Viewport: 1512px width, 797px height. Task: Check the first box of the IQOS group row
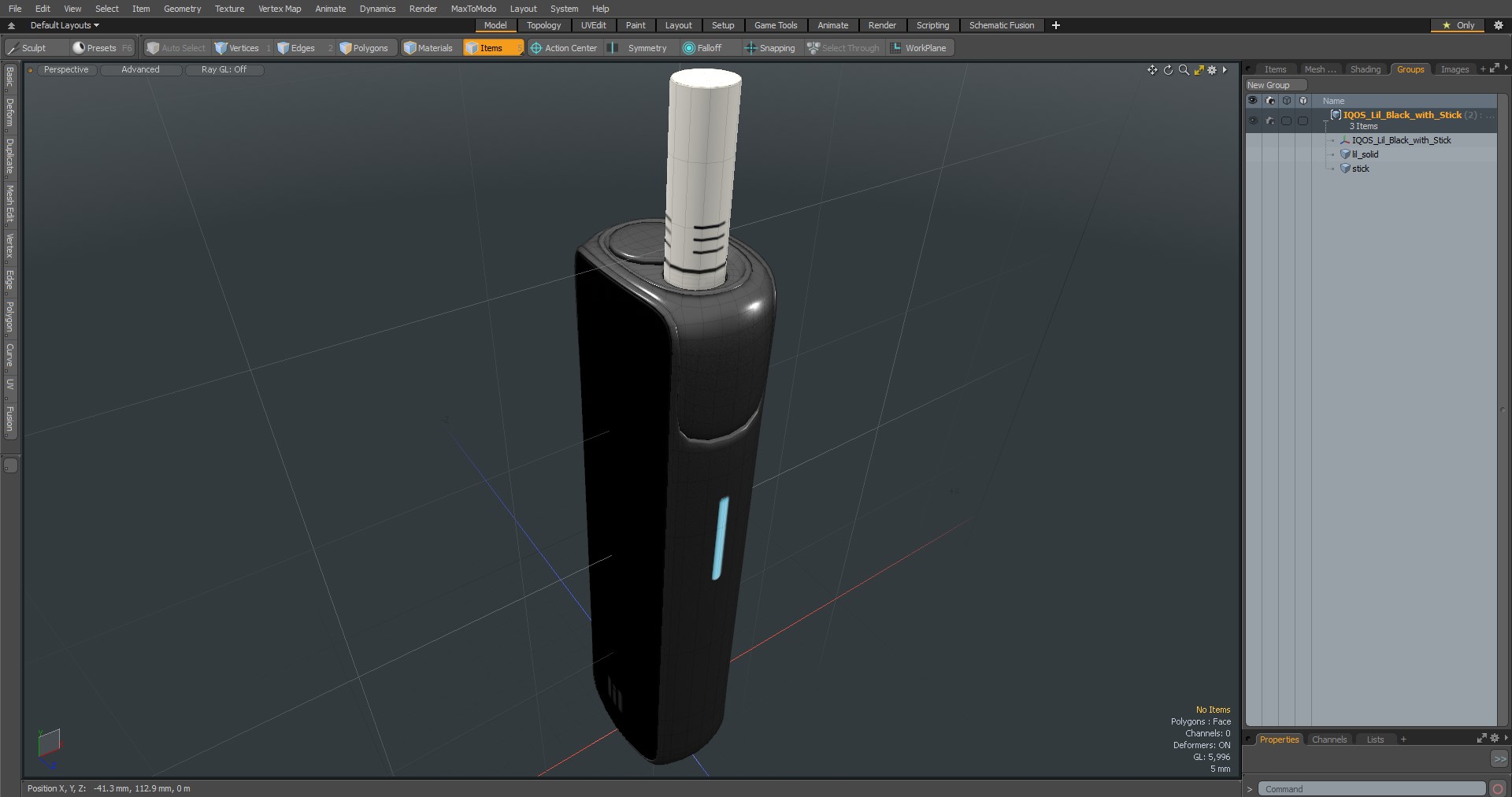(1286, 120)
